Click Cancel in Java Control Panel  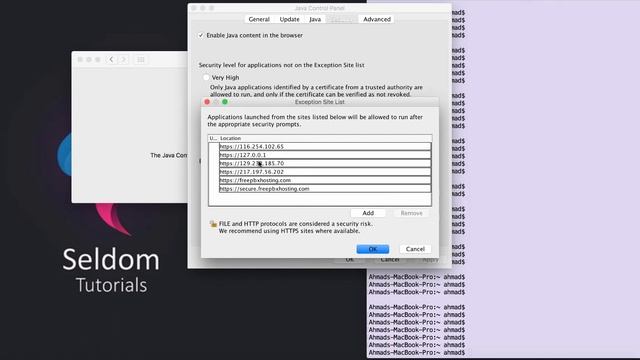pyautogui.click(x=390, y=260)
